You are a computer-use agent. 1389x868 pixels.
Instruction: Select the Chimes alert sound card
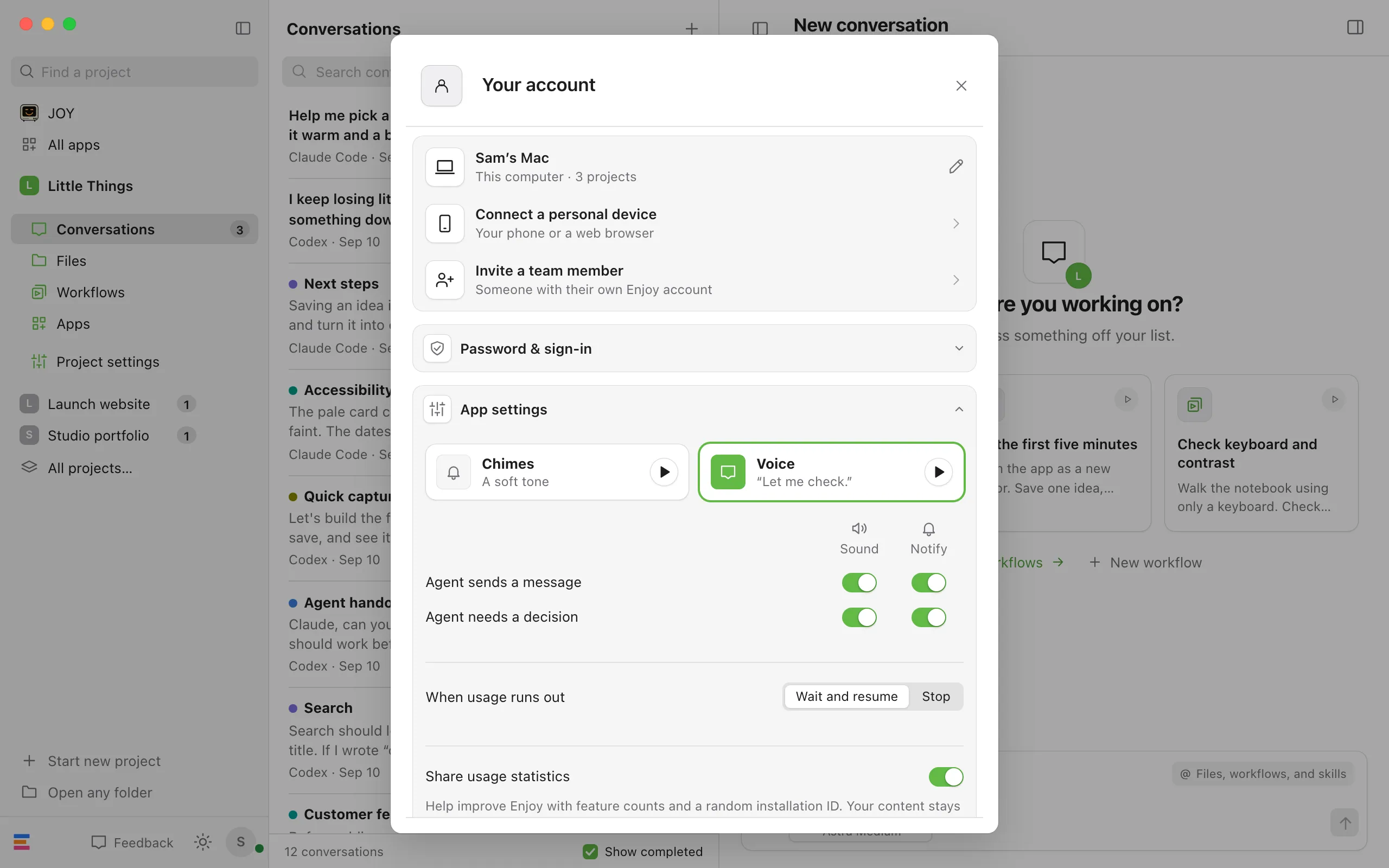tap(557, 472)
